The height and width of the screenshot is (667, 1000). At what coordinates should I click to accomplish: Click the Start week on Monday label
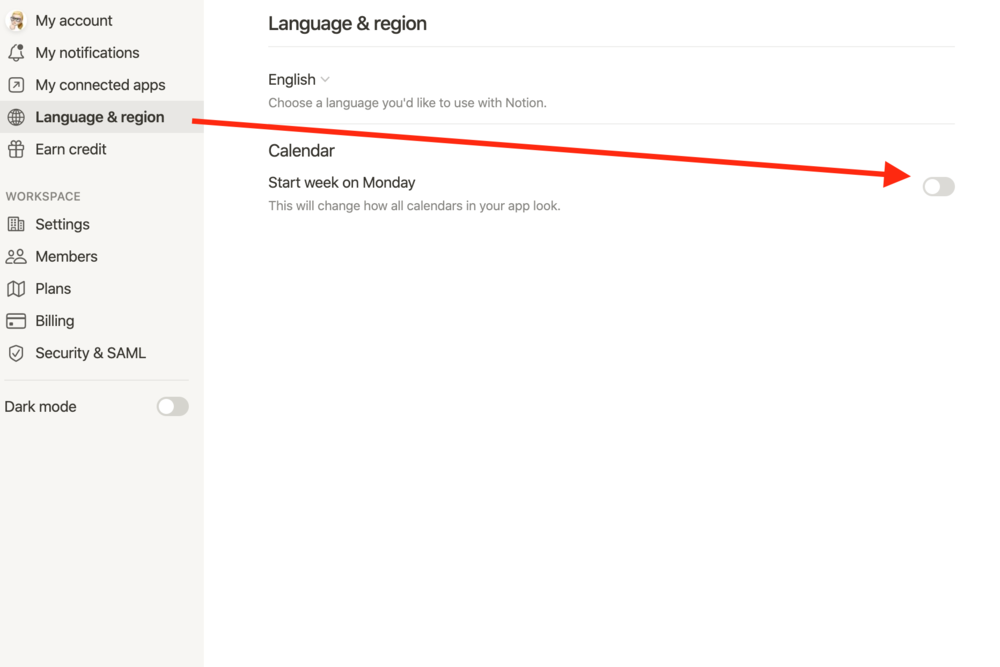coord(341,182)
